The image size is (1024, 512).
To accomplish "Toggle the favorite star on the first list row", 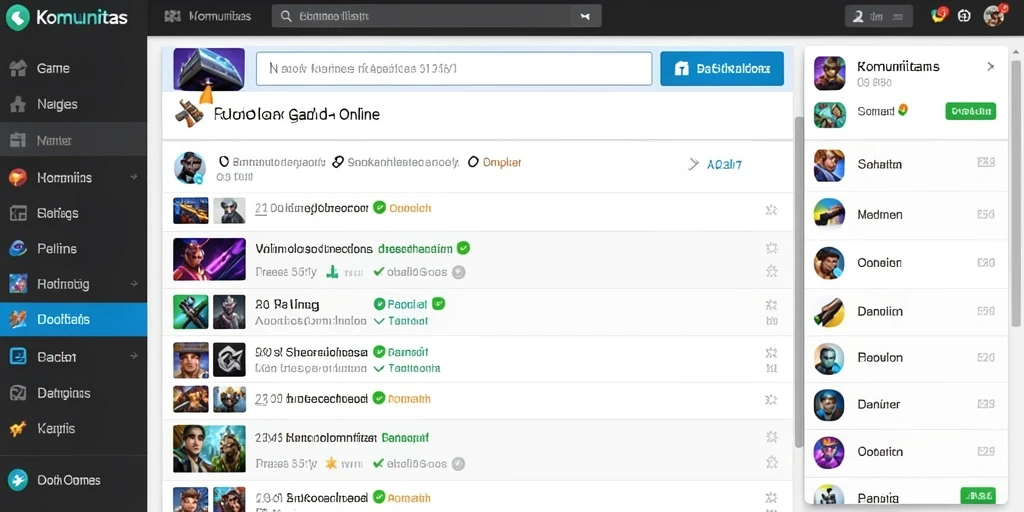I will 771,210.
